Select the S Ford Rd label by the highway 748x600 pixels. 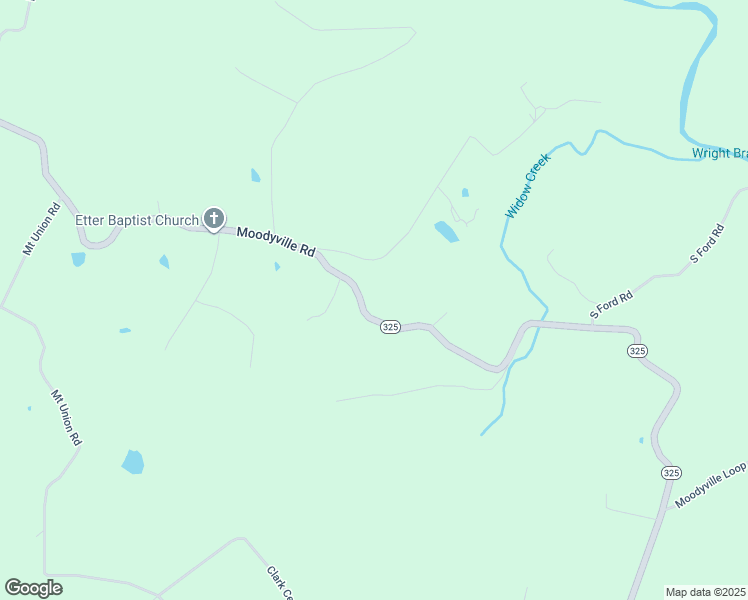click(611, 304)
